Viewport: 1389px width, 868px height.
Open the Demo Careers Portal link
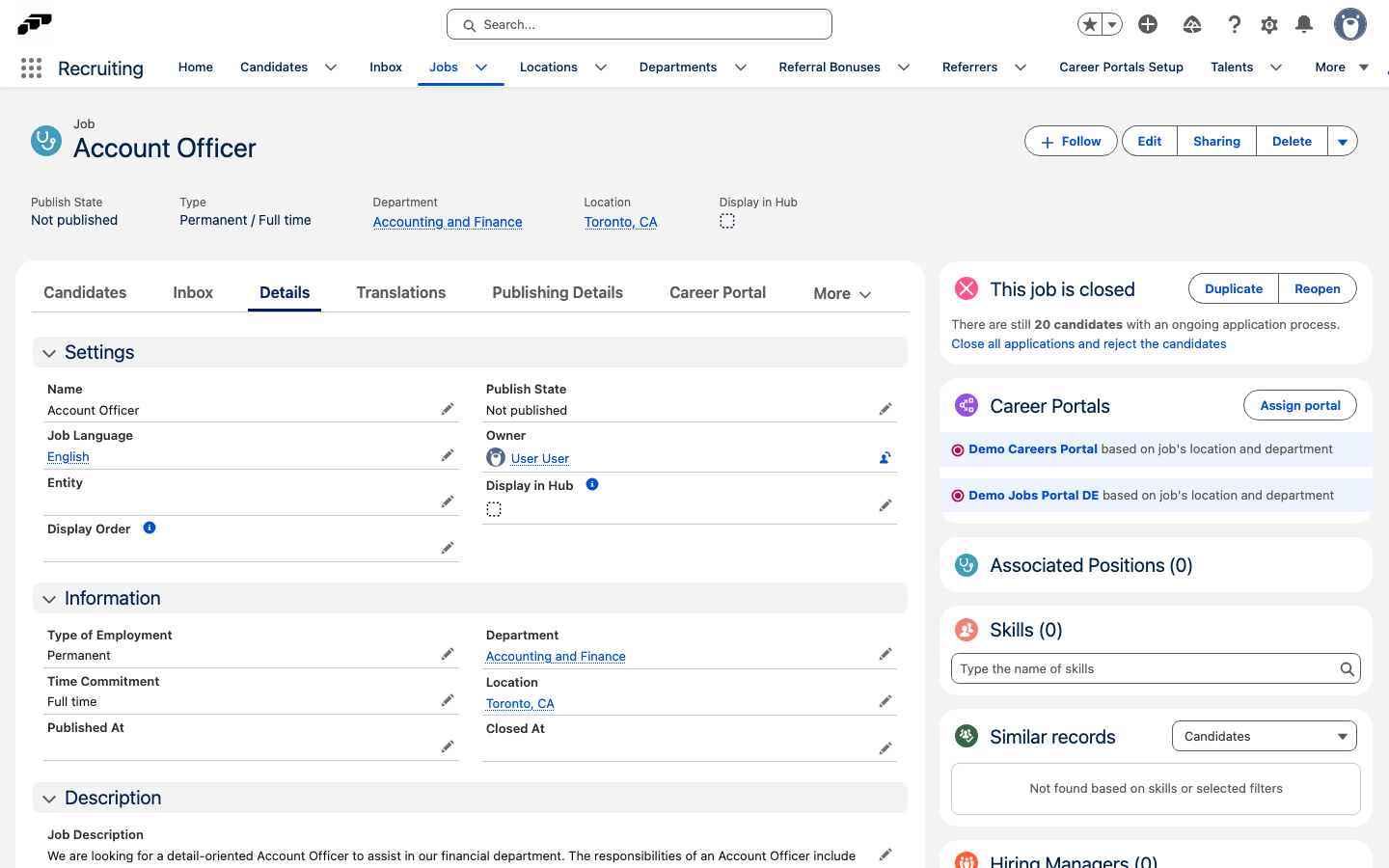(1033, 449)
